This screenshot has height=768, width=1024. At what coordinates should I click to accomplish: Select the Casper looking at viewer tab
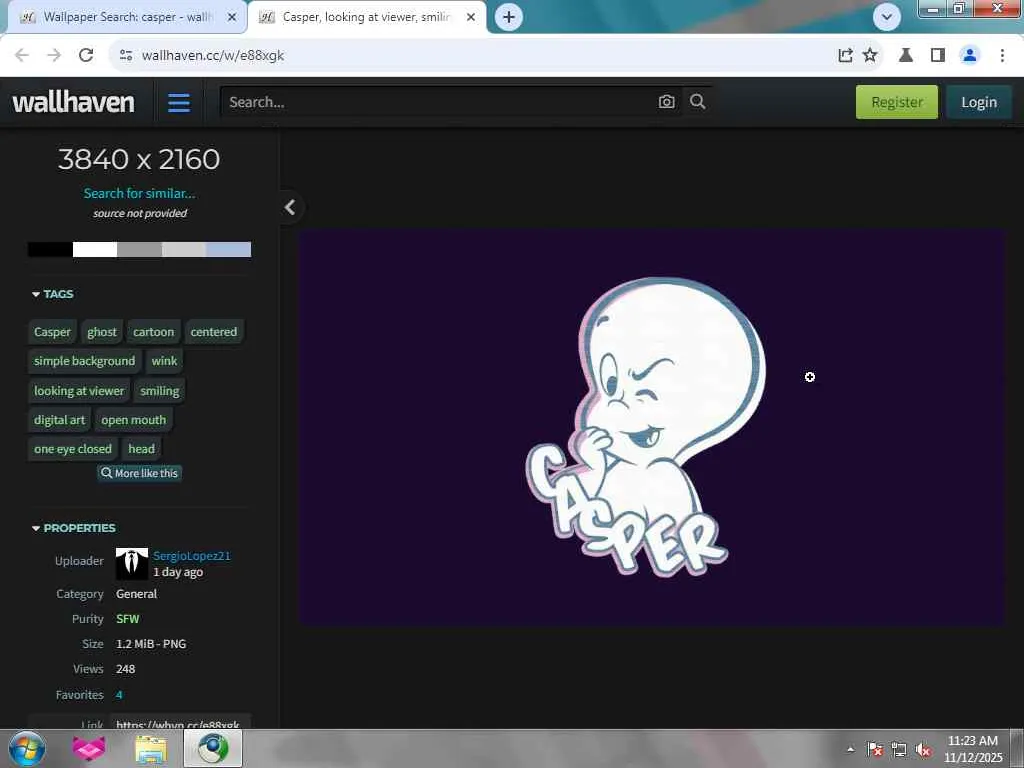(x=366, y=18)
